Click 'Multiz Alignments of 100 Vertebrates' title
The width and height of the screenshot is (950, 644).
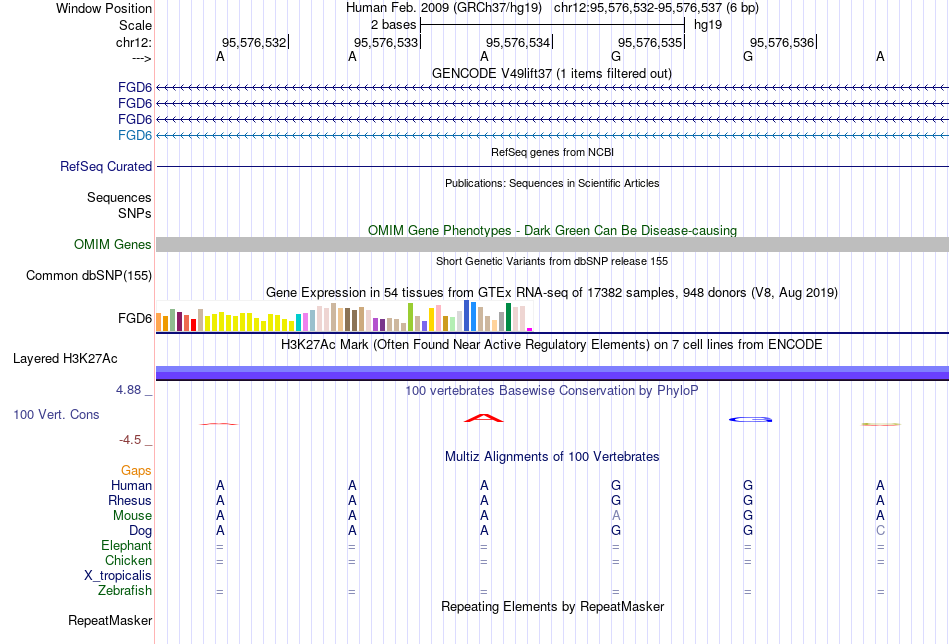click(x=552, y=457)
